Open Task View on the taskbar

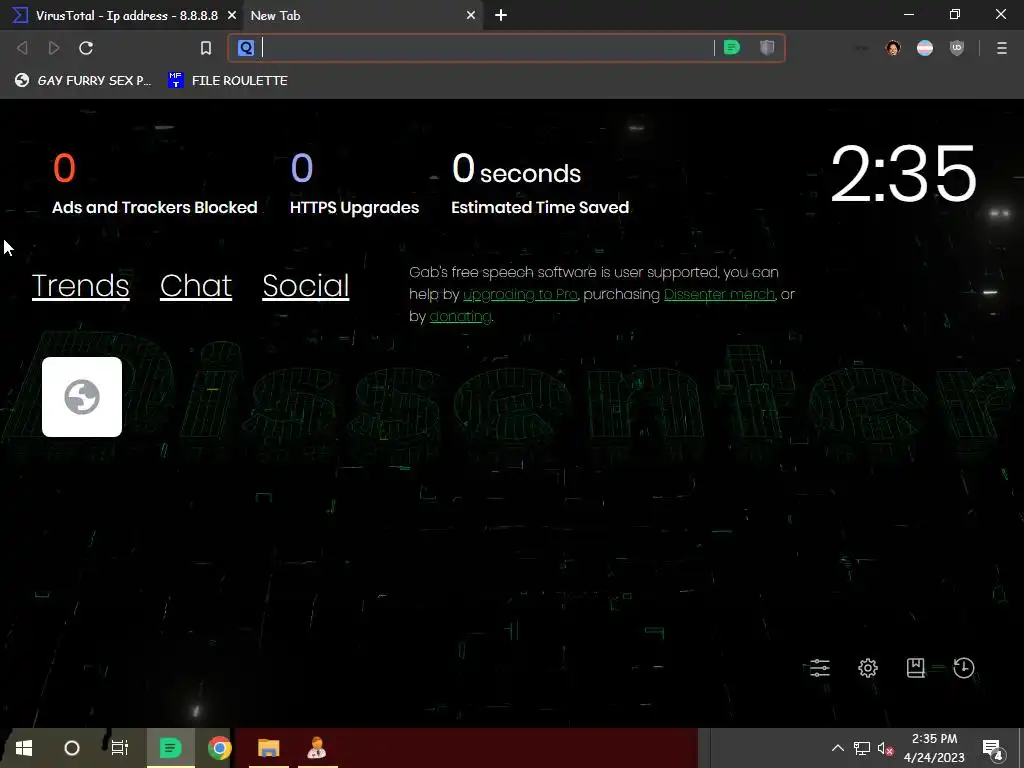pyautogui.click(x=120, y=748)
